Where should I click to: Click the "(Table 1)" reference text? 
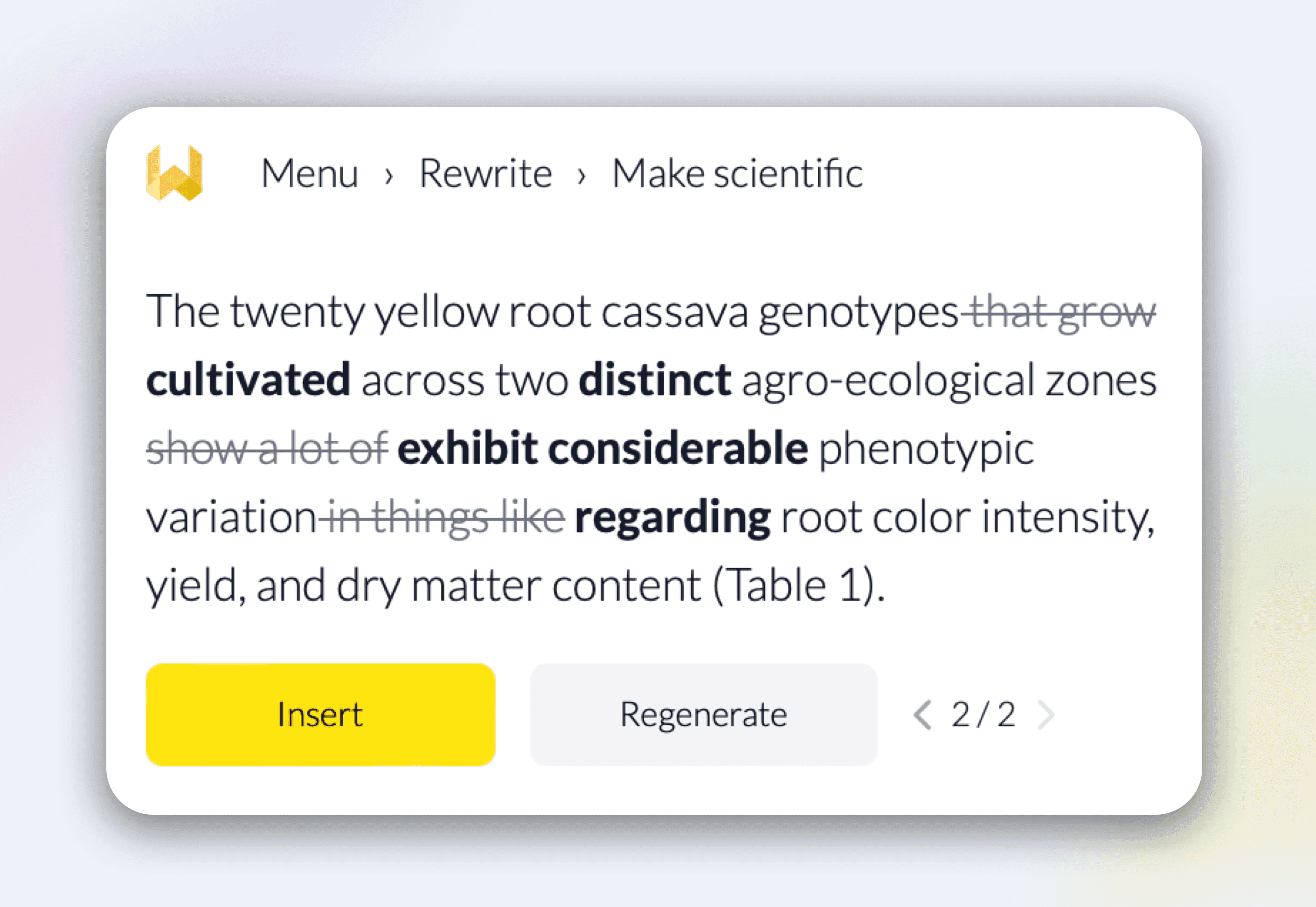[x=799, y=586]
